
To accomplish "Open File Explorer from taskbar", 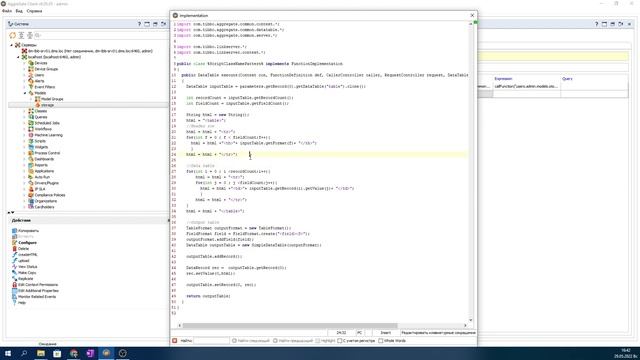I will pos(41,353).
